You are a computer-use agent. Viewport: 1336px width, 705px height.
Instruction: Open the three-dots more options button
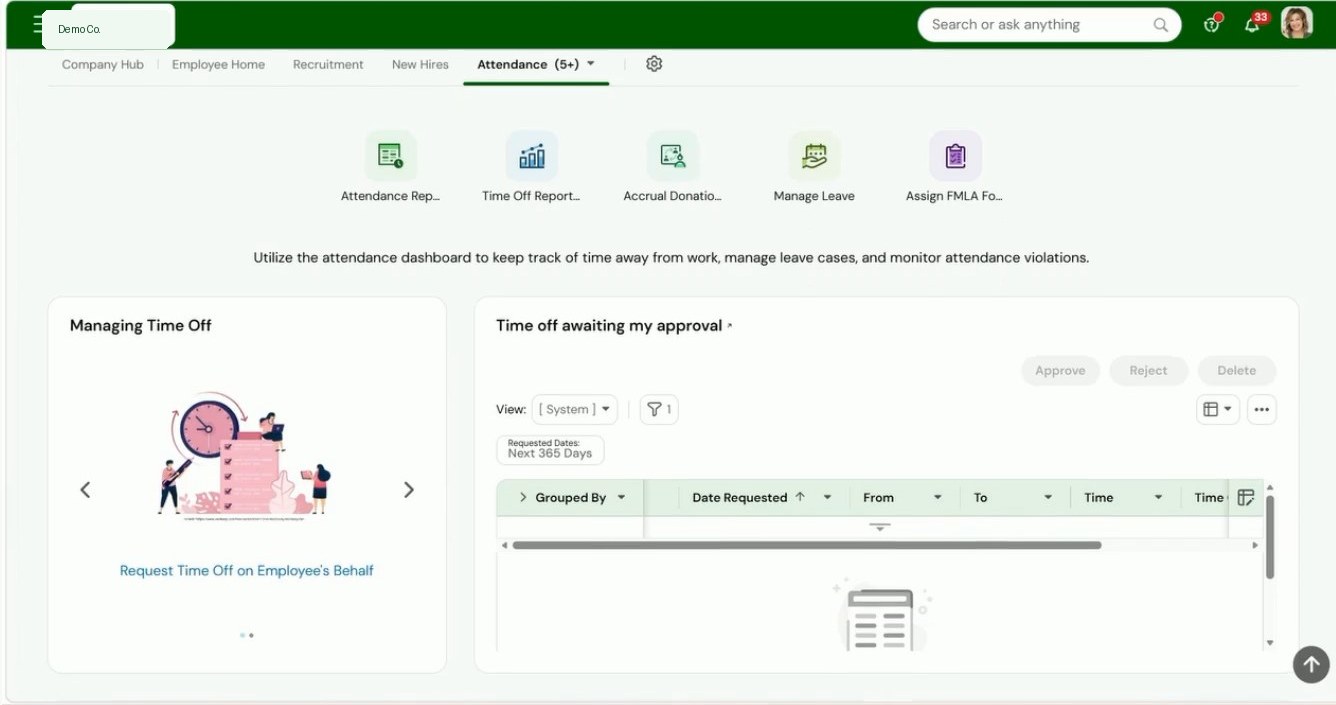[x=1261, y=409]
